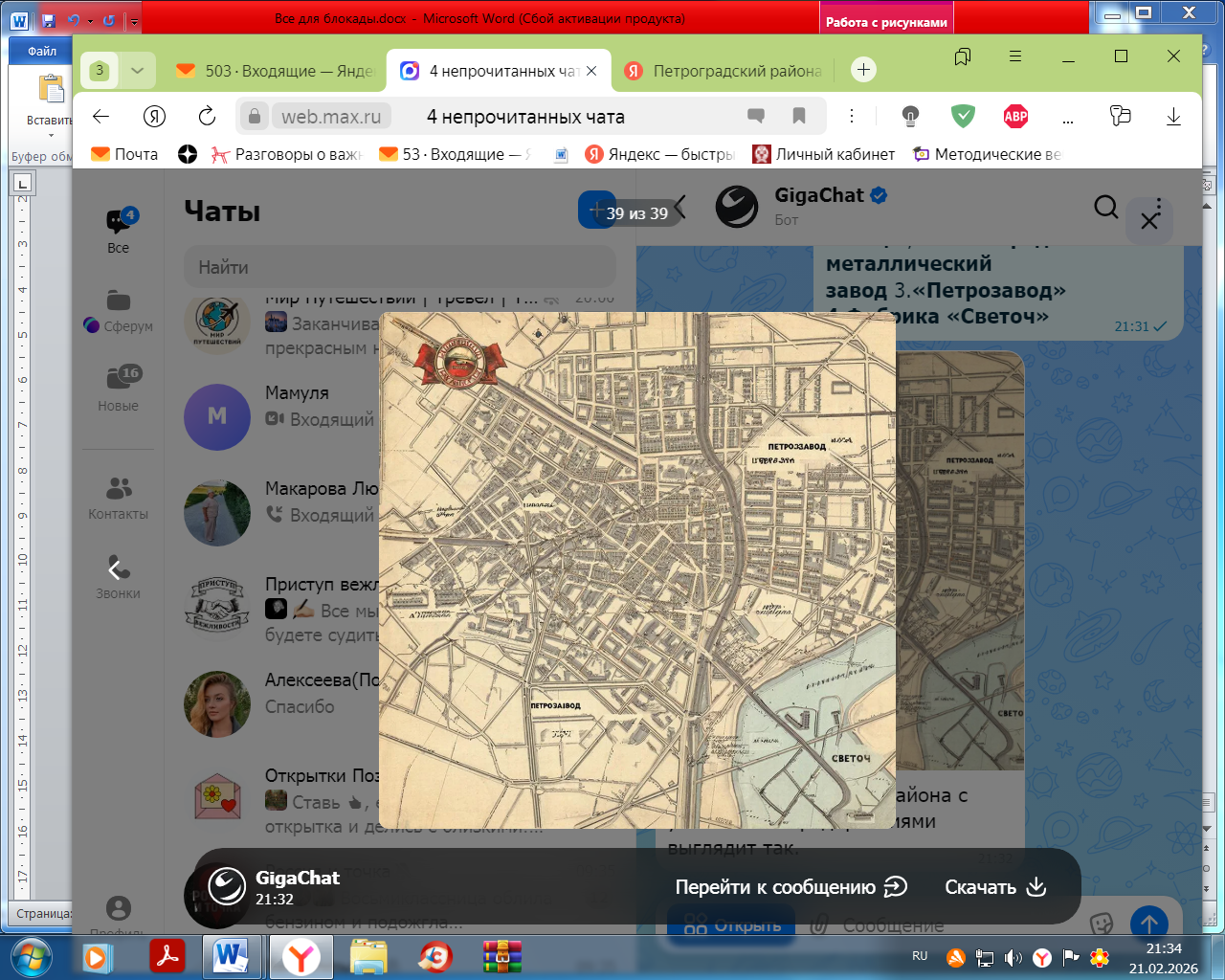Open the Мамуля chat

pyautogui.click(x=400, y=417)
